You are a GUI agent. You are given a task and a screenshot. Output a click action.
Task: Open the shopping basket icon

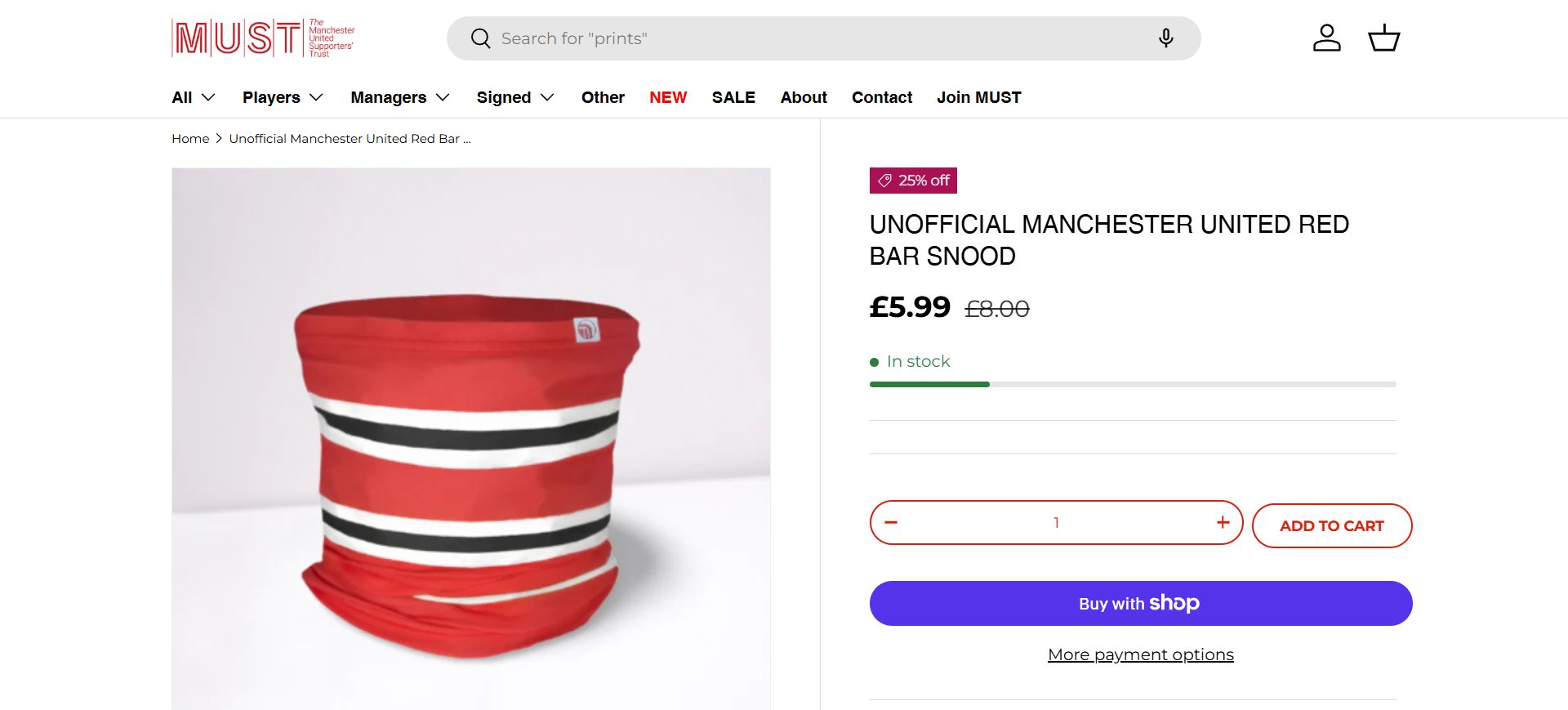1383,38
